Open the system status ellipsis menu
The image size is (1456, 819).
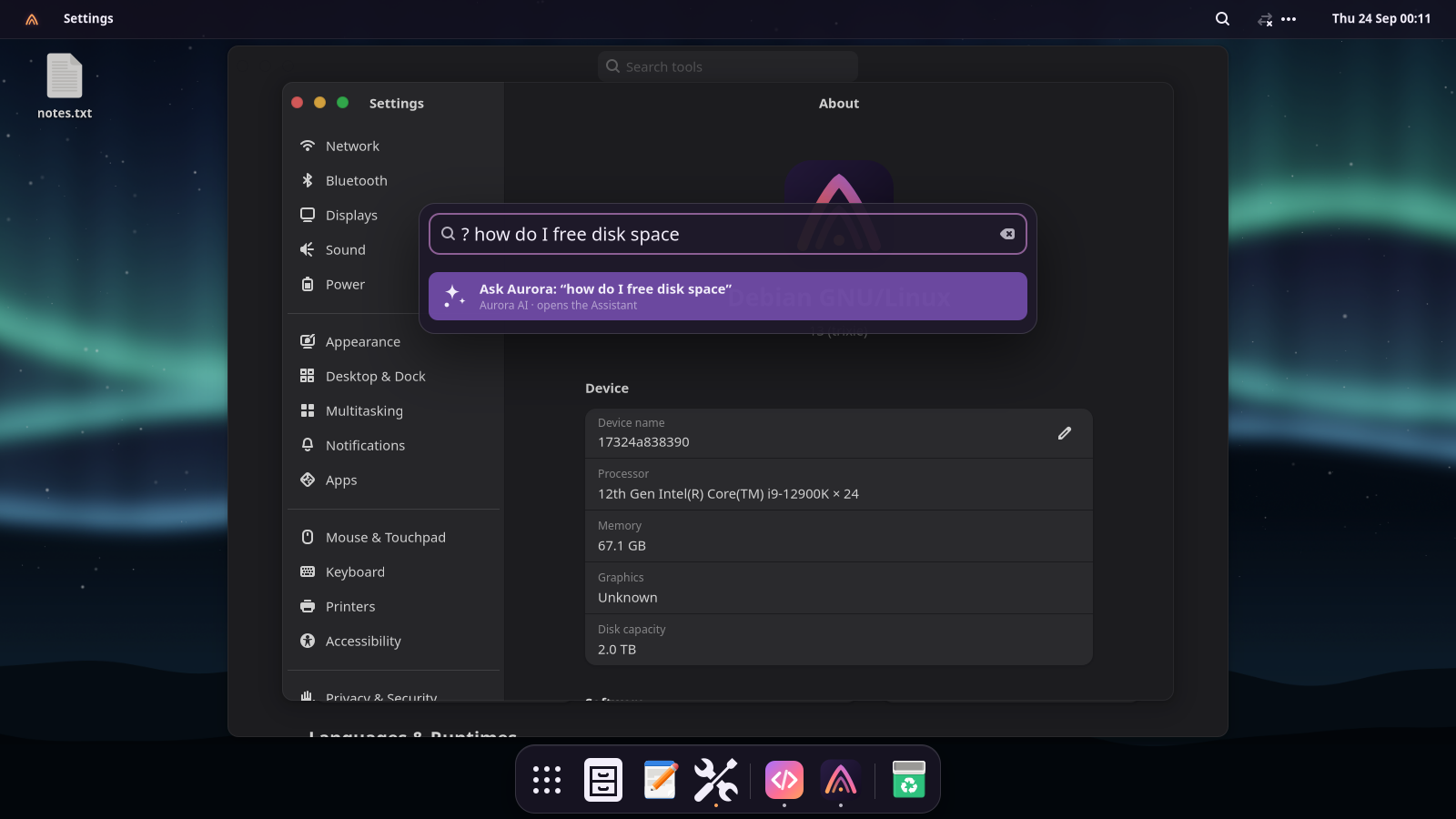1289,19
